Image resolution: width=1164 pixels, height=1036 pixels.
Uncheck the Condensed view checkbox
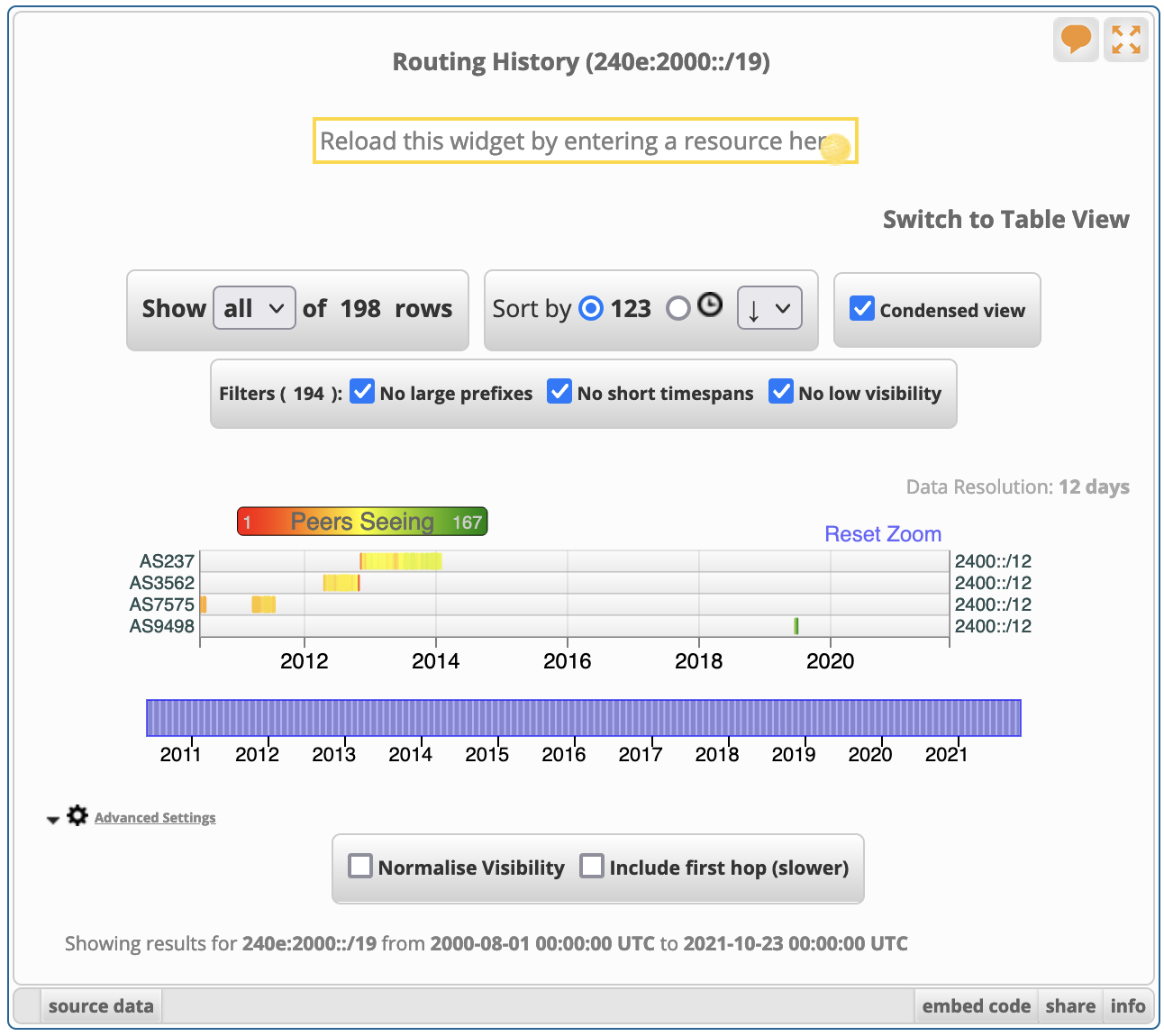tap(862, 309)
